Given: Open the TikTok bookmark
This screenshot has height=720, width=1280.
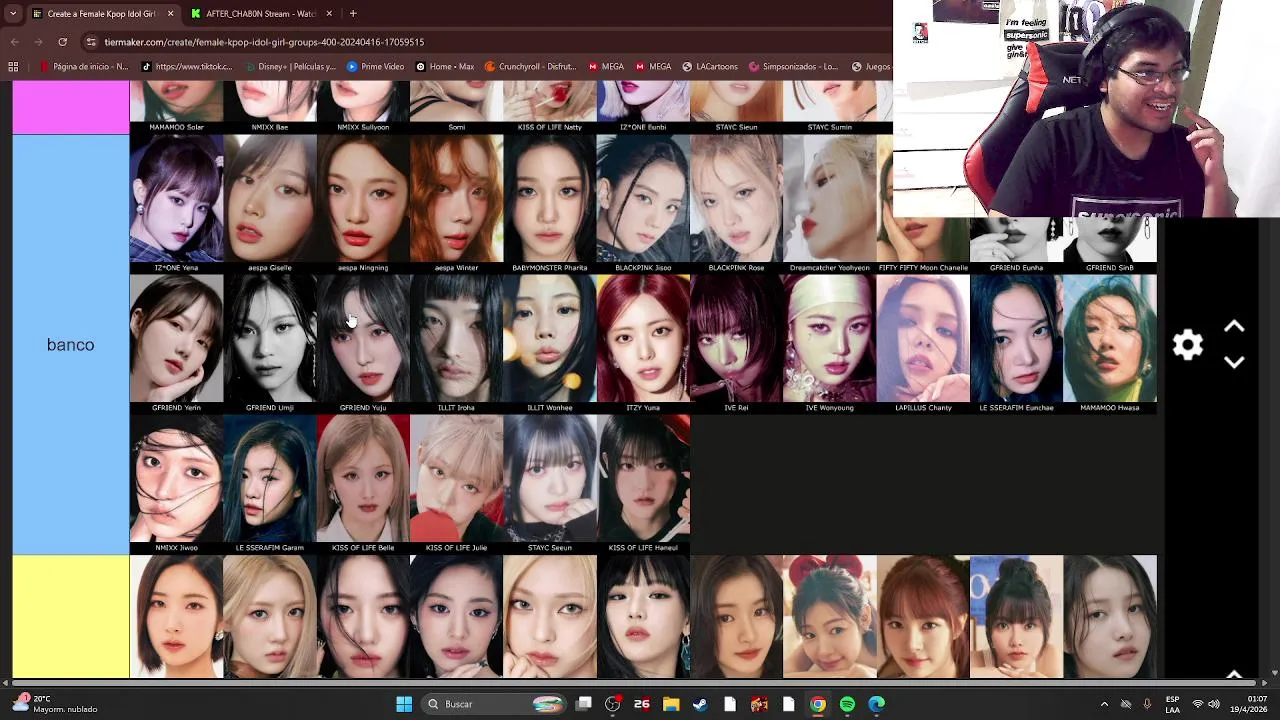Looking at the screenshot, I should [187, 67].
